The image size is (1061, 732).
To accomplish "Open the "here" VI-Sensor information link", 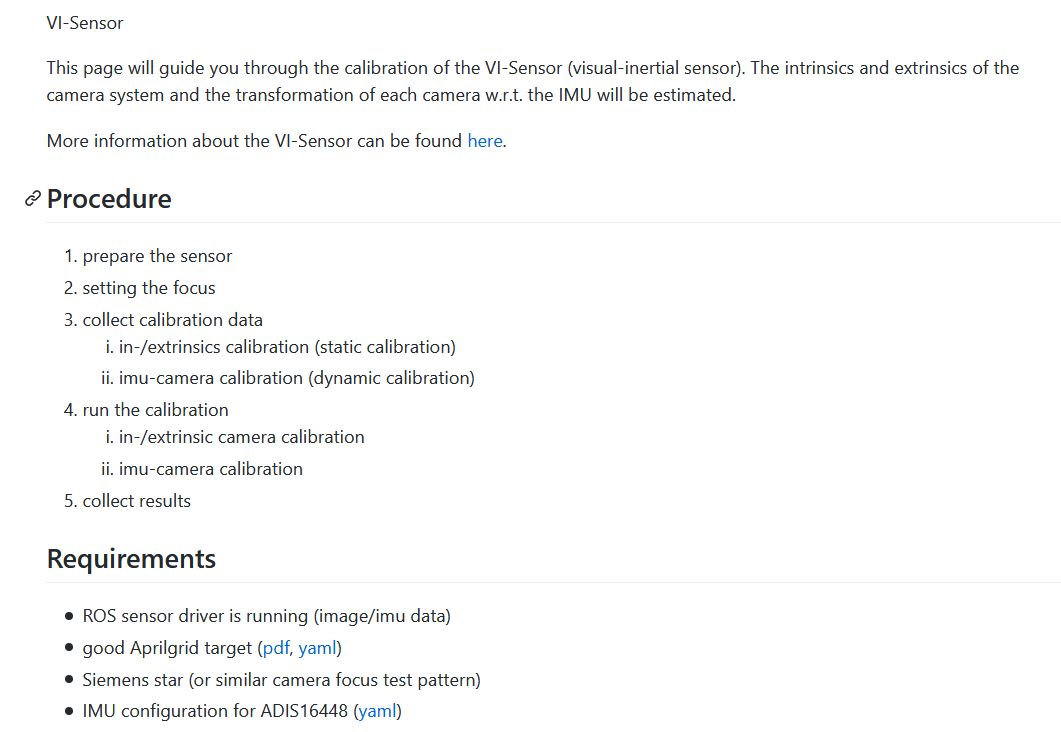I will click(485, 141).
